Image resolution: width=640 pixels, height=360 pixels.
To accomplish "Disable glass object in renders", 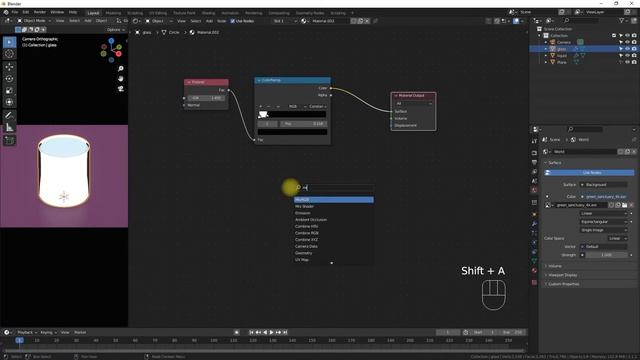I will (634, 49).
